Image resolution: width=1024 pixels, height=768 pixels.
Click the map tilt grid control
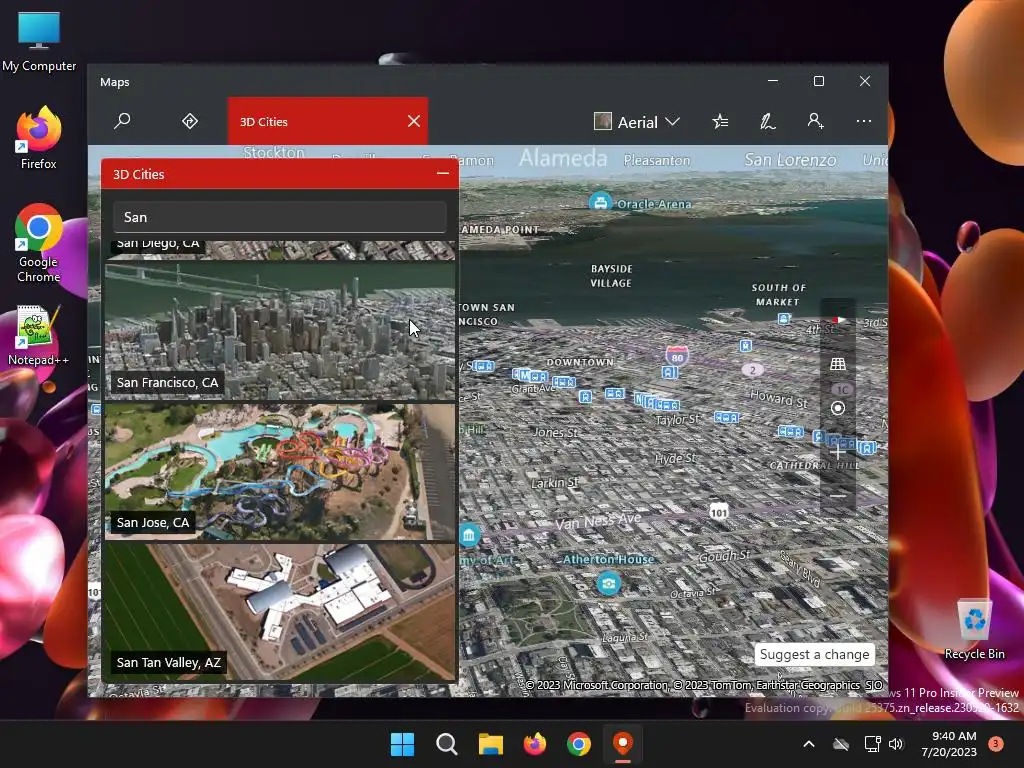coord(838,364)
